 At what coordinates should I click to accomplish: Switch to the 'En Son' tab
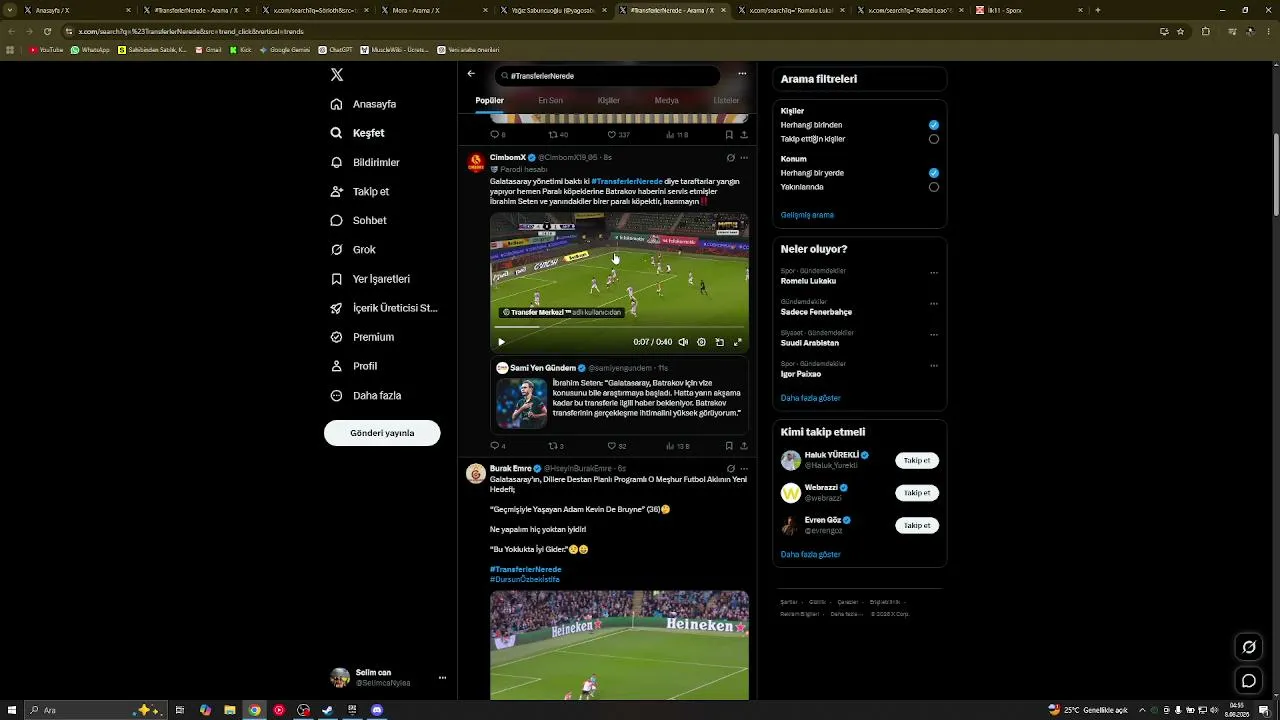pyautogui.click(x=550, y=100)
